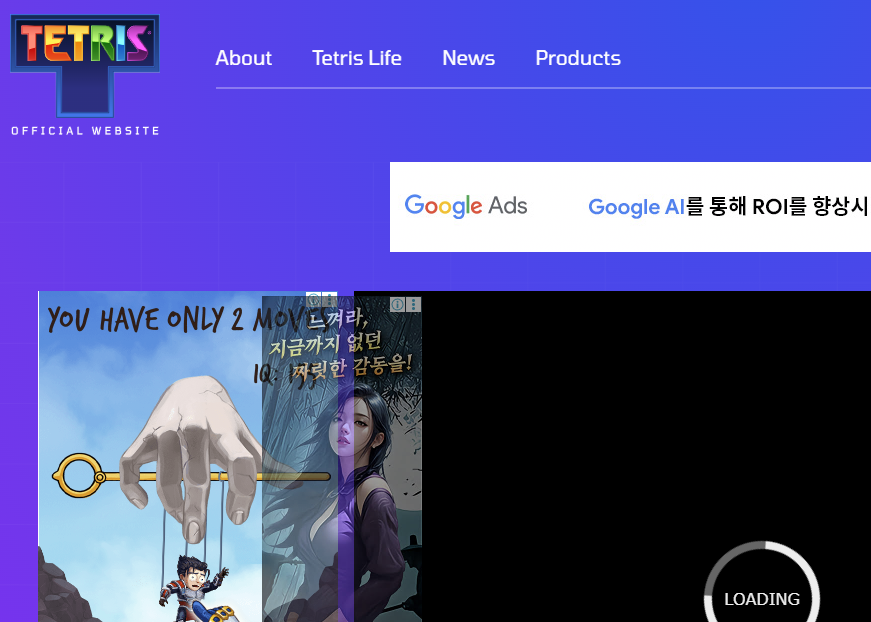Click the OFFICIAL WEBSITE text under logo
Image resolution: width=871 pixels, height=622 pixels.
pos(86,131)
